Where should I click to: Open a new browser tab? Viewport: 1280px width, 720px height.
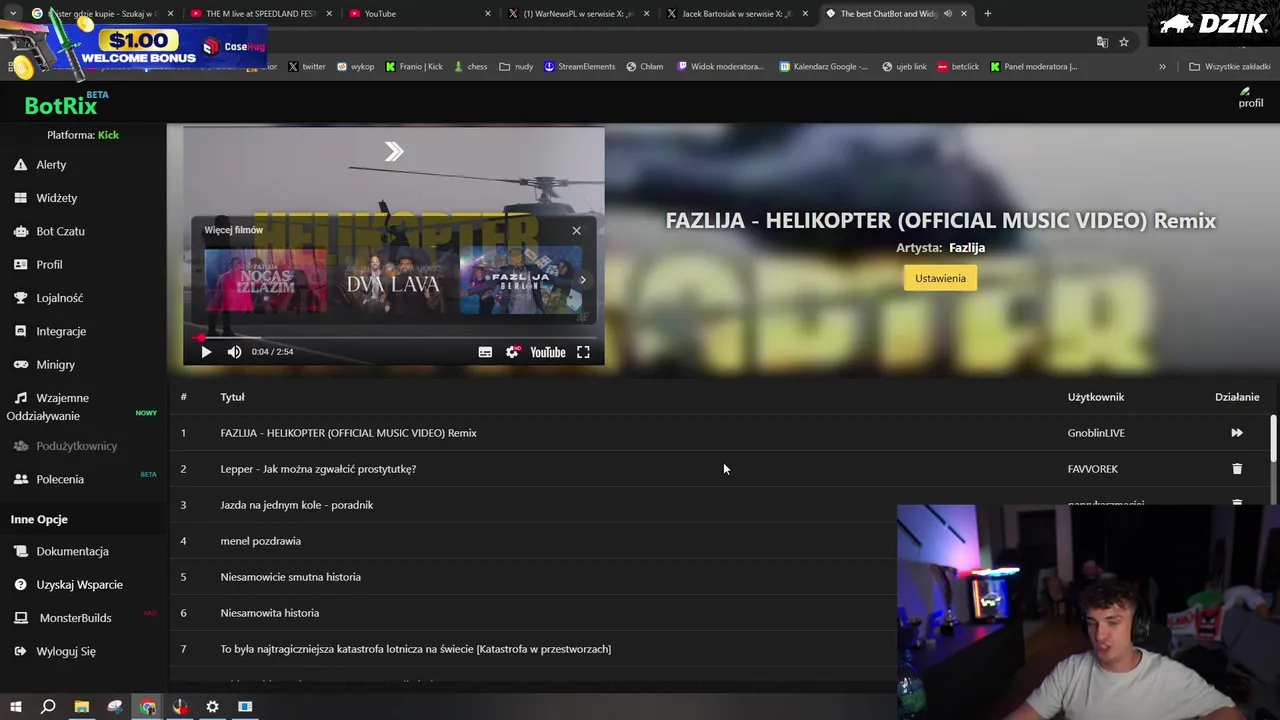click(x=987, y=14)
